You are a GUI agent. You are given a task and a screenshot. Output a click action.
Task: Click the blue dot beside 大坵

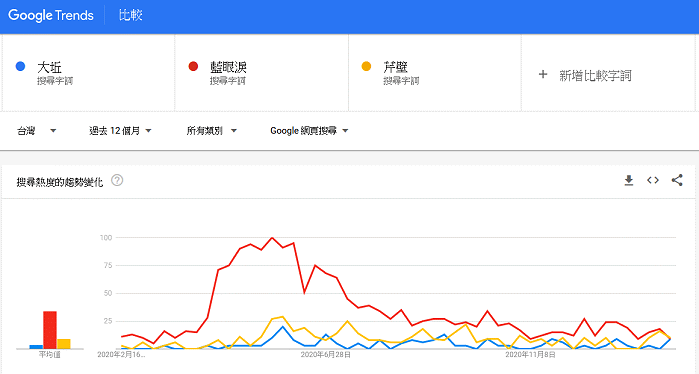pos(20,66)
